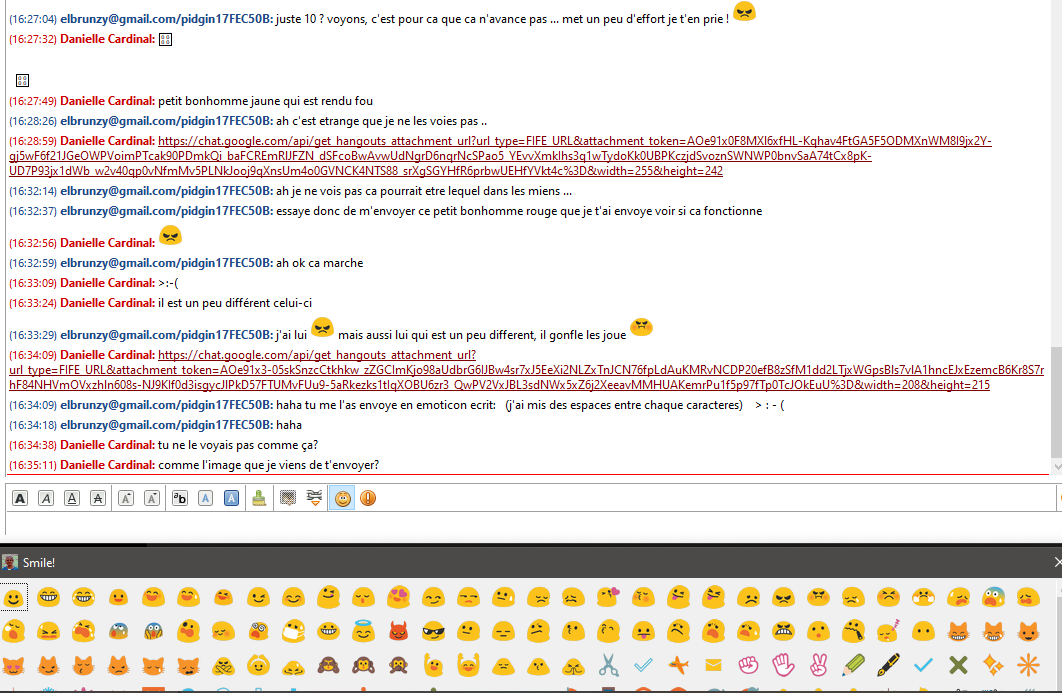Screen dimensions: 1062x693
Task: Pick the sleeping face with zzz emoji
Action: [888, 631]
